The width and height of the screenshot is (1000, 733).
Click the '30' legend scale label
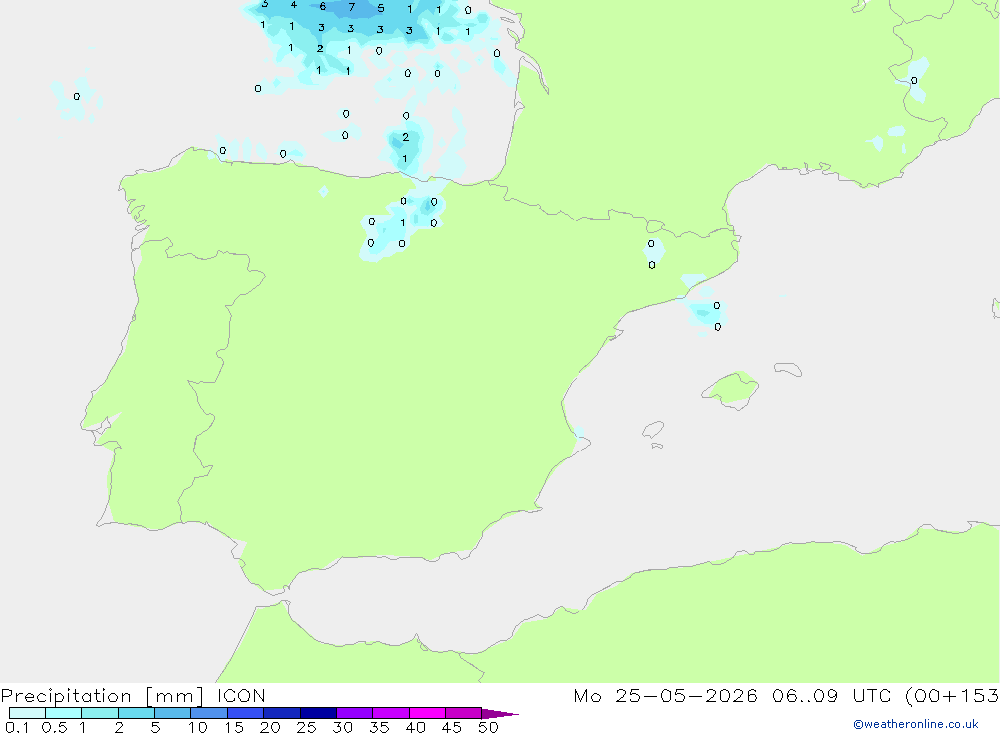coord(342,727)
